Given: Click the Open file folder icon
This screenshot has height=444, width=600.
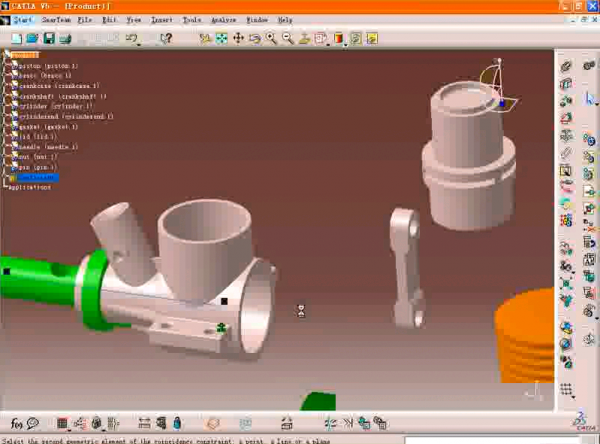Looking at the screenshot, I should pos(33,38).
